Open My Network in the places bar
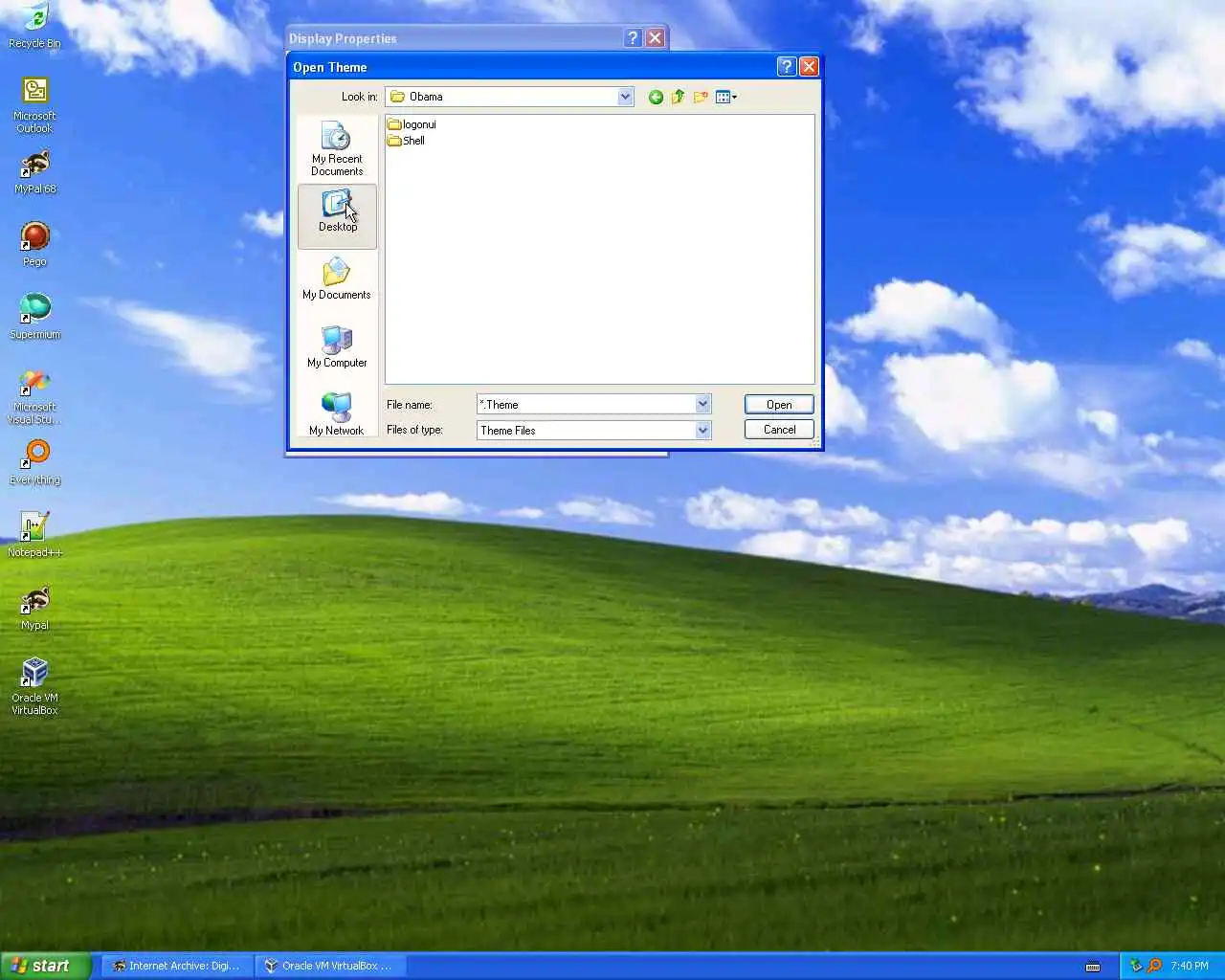This screenshot has height=980, width=1225. coord(337,414)
